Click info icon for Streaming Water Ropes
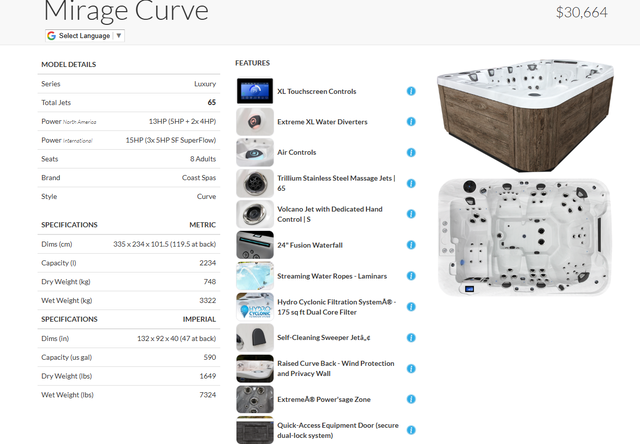This screenshot has height=444, width=640. click(x=411, y=276)
